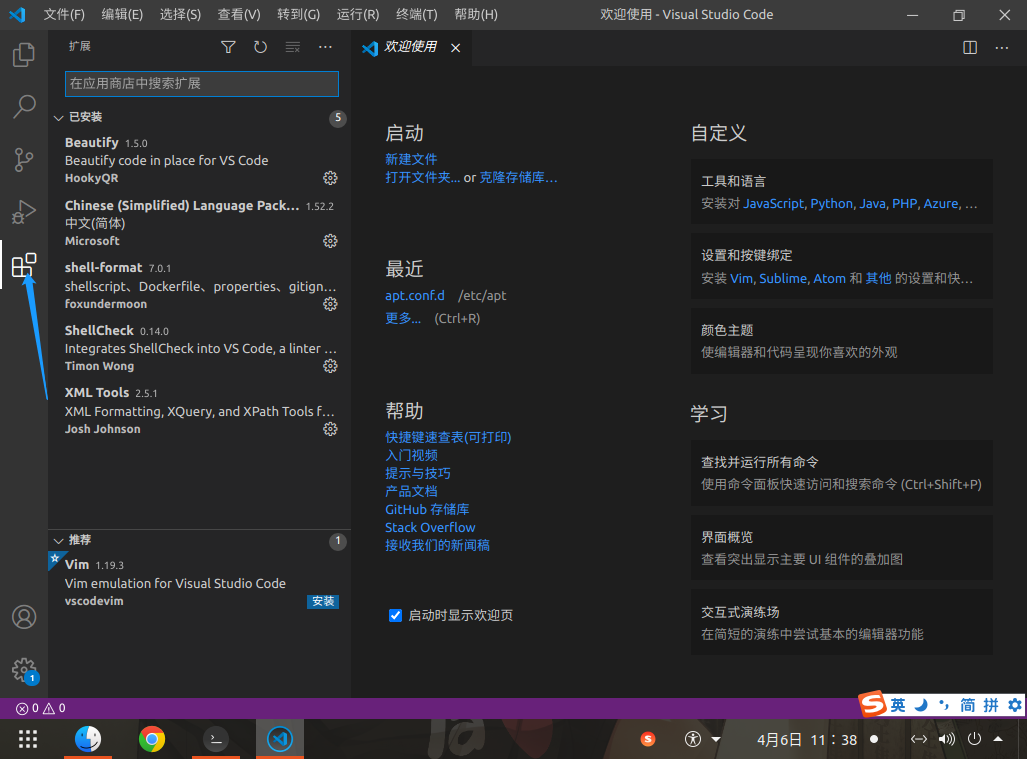Open the 转到(G) menu
Screen dimensions: 1027x759
pyautogui.click(x=299, y=14)
